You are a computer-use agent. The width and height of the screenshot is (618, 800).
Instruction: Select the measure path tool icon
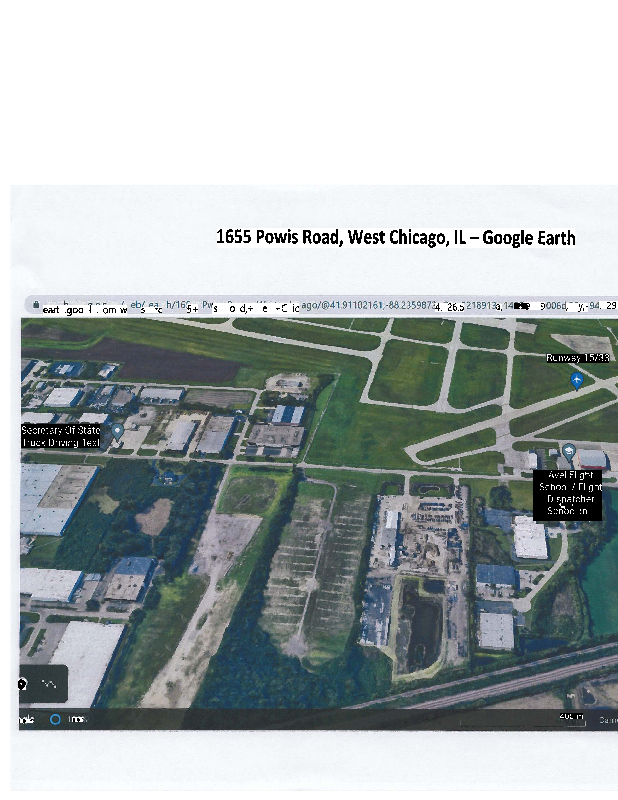click(49, 684)
